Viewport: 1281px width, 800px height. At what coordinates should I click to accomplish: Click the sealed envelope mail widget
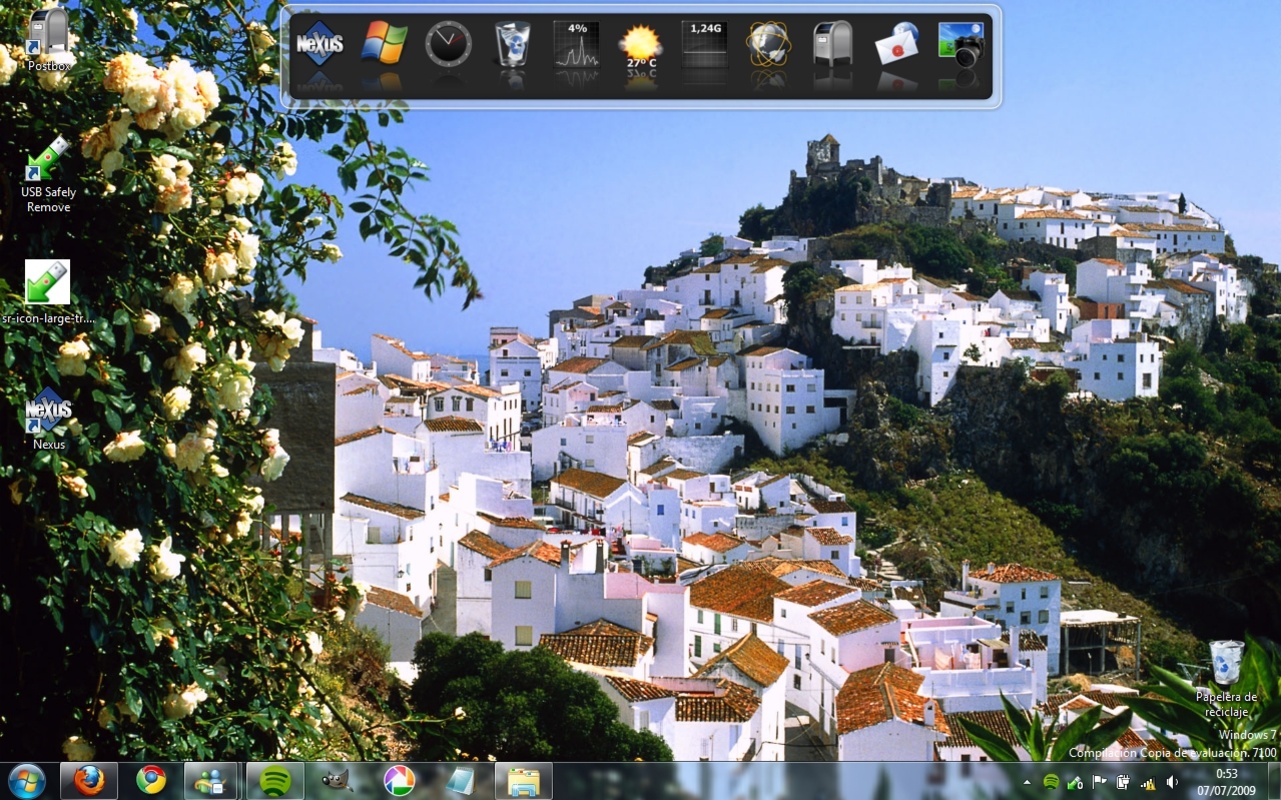tap(896, 47)
